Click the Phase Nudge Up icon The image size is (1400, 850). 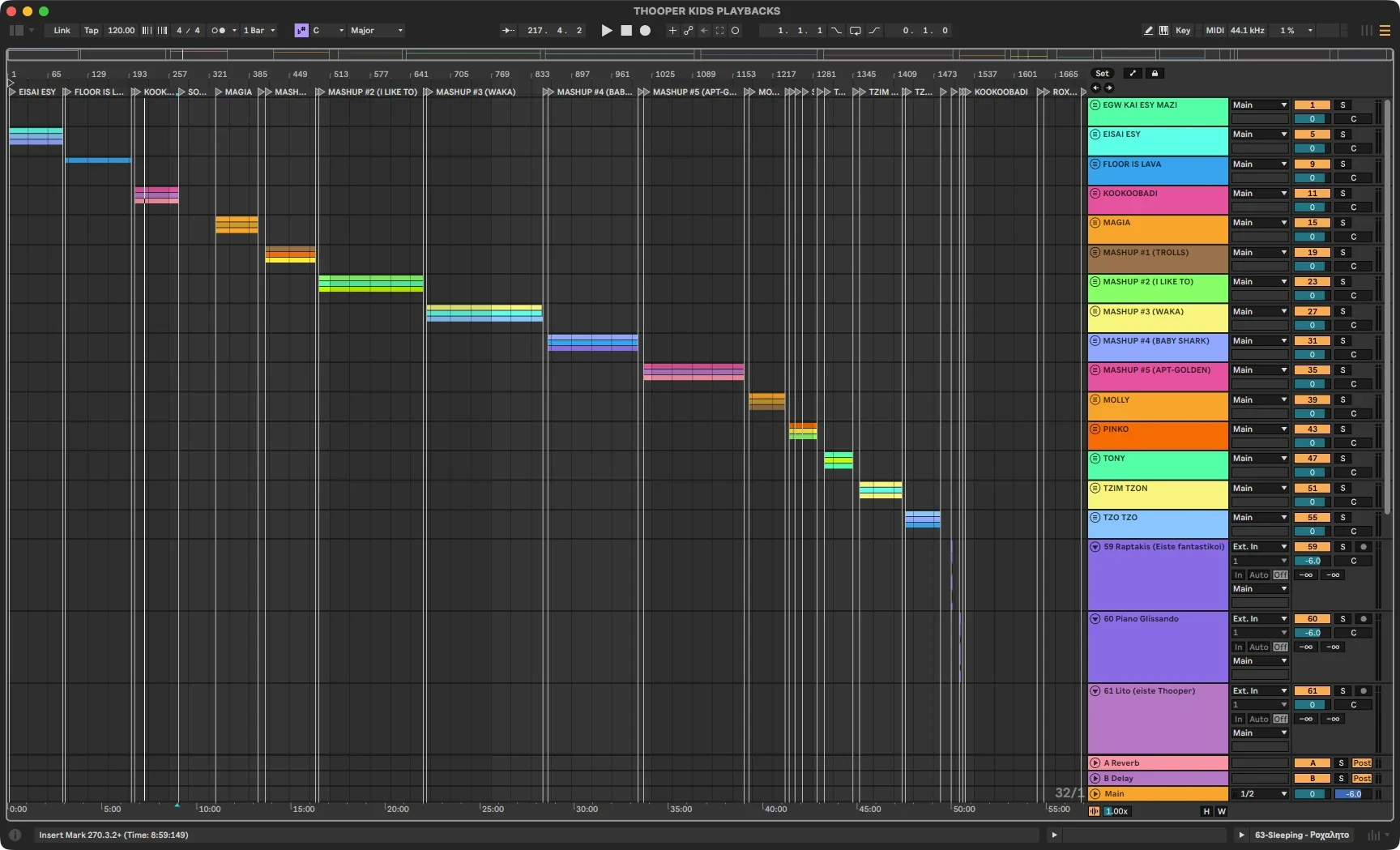[x=162, y=31]
